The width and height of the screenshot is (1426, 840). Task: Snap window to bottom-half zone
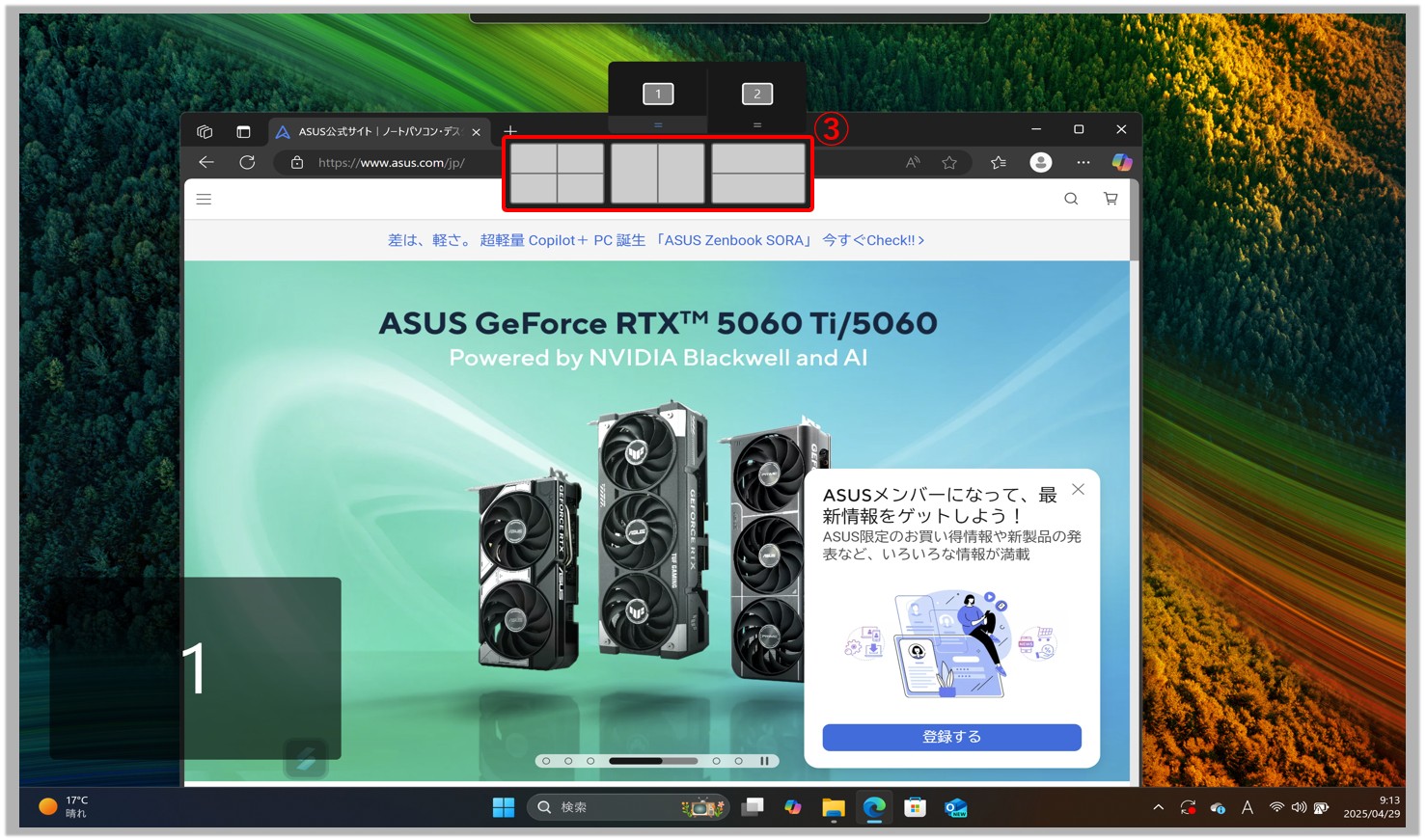tap(758, 188)
